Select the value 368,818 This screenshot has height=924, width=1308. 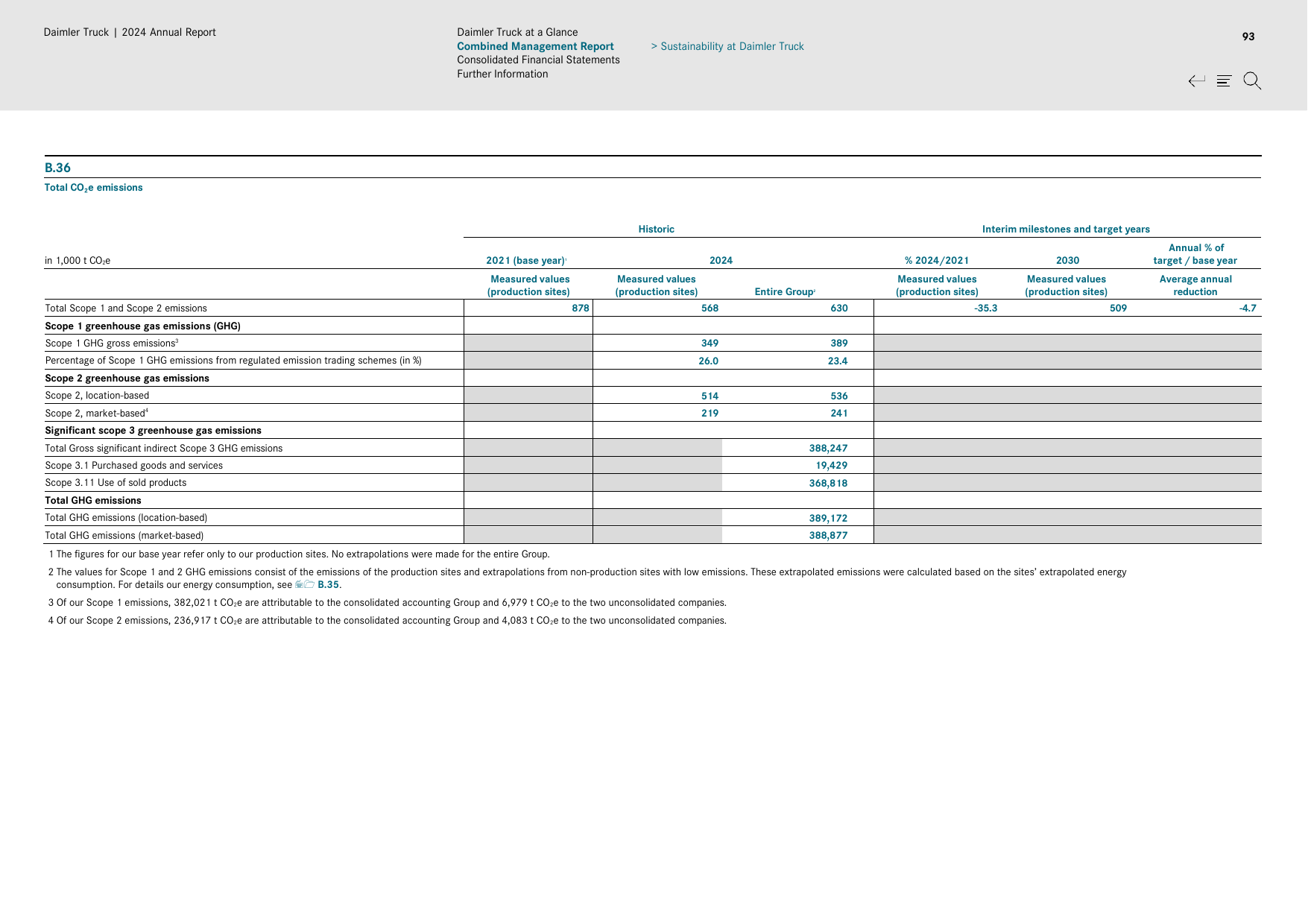click(x=828, y=484)
